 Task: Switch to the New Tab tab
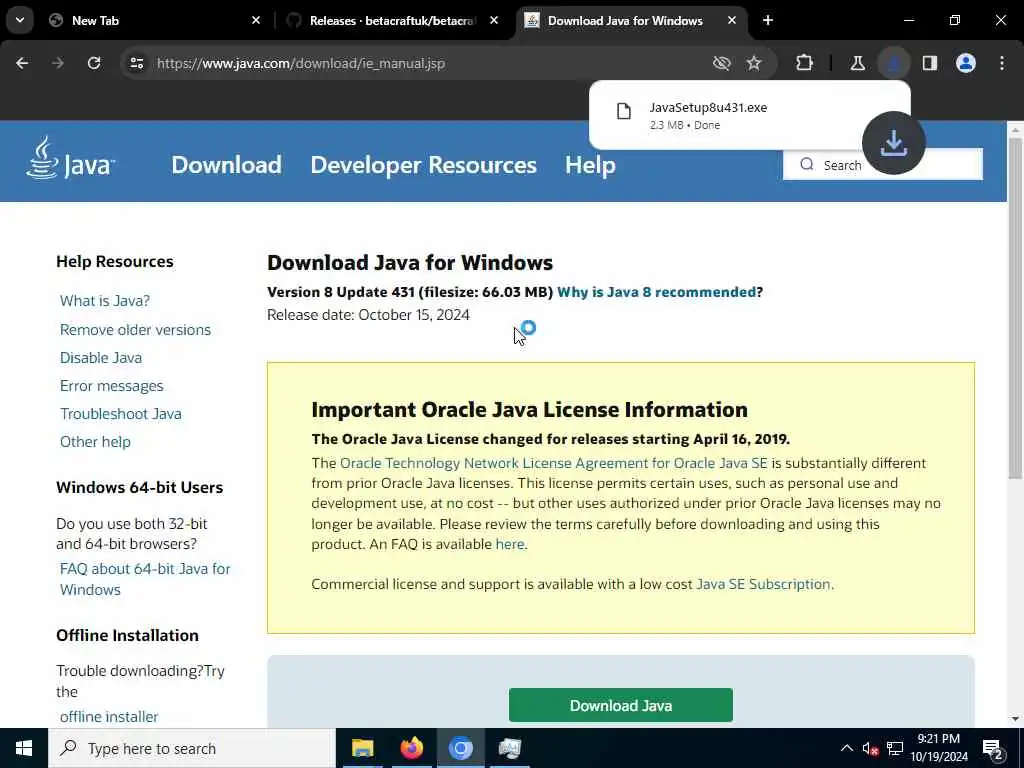tap(155, 20)
